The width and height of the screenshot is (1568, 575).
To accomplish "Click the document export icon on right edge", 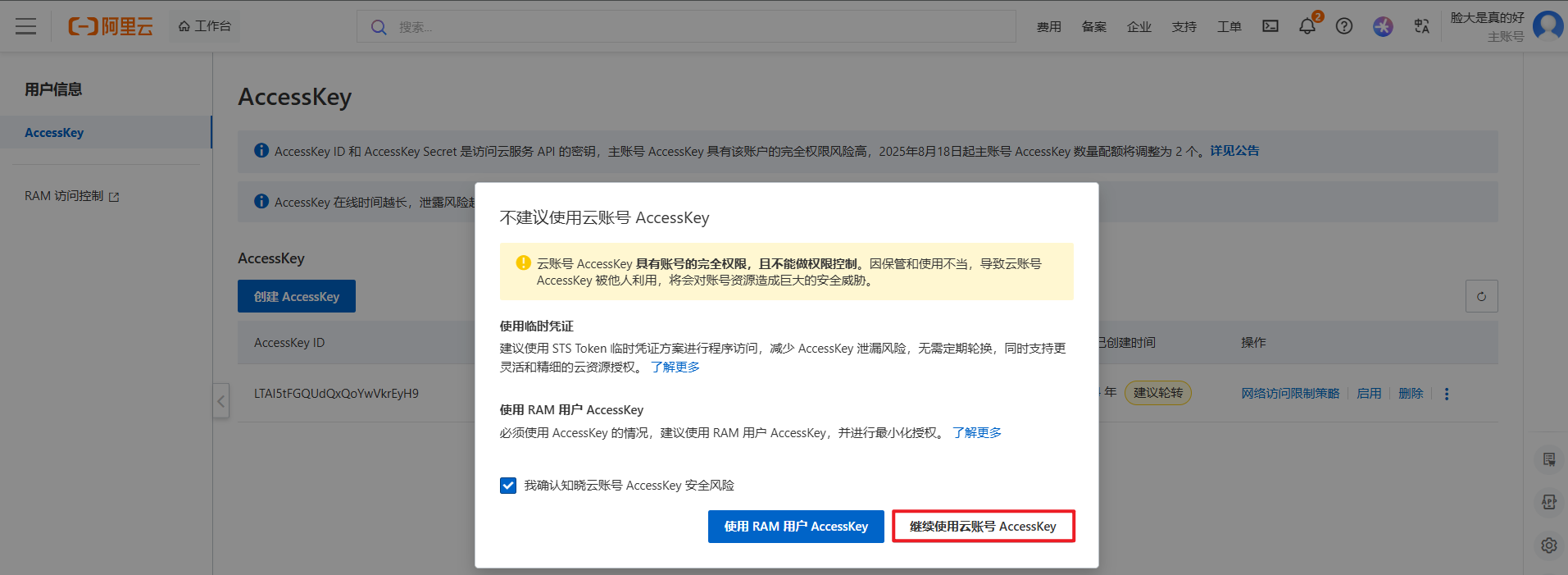I will 1549,502.
